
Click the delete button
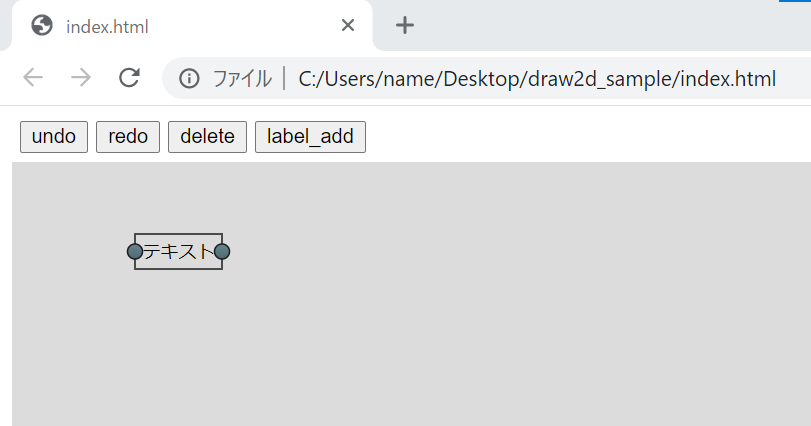pyautogui.click(x=207, y=137)
